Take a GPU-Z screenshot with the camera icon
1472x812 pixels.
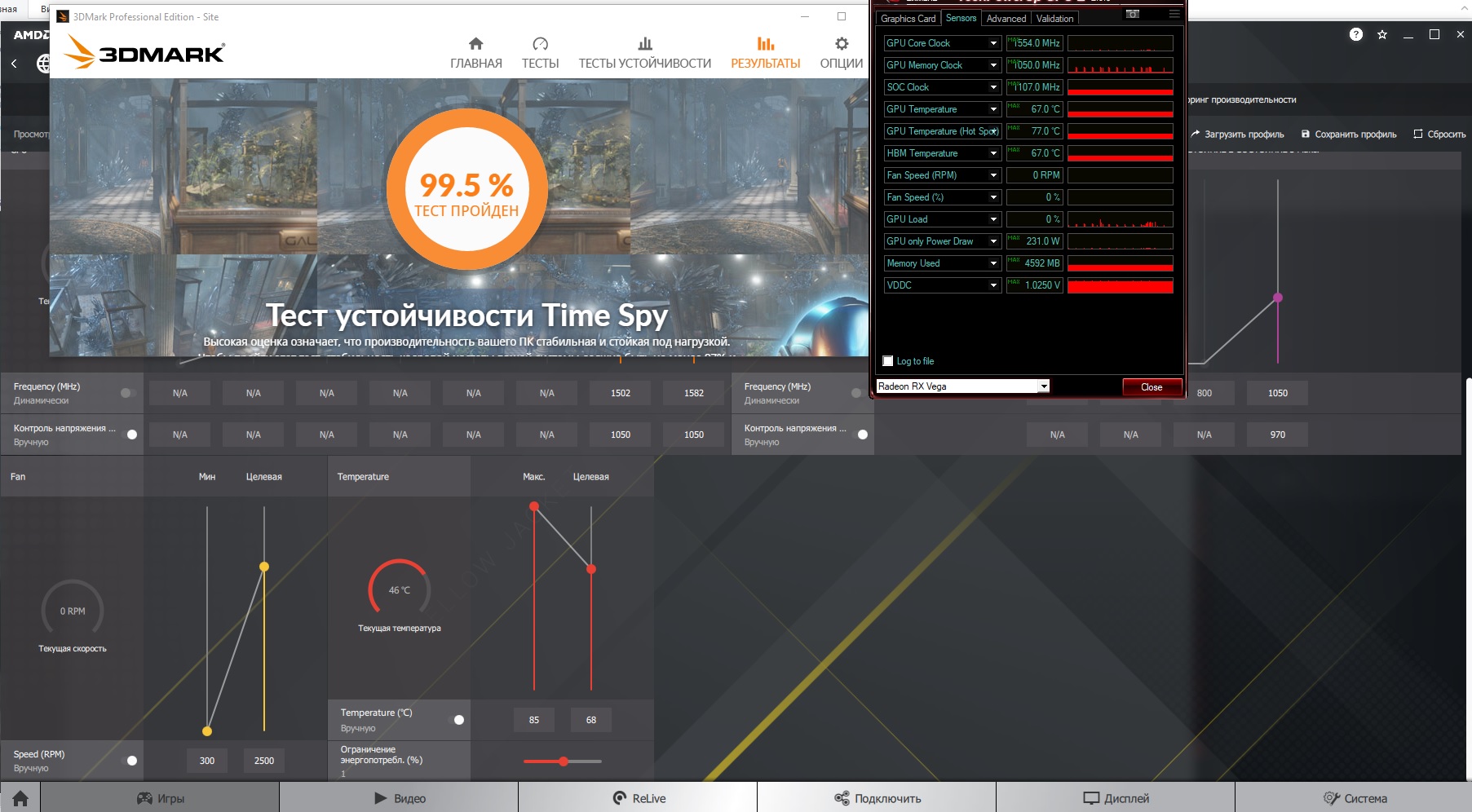click(x=1133, y=14)
